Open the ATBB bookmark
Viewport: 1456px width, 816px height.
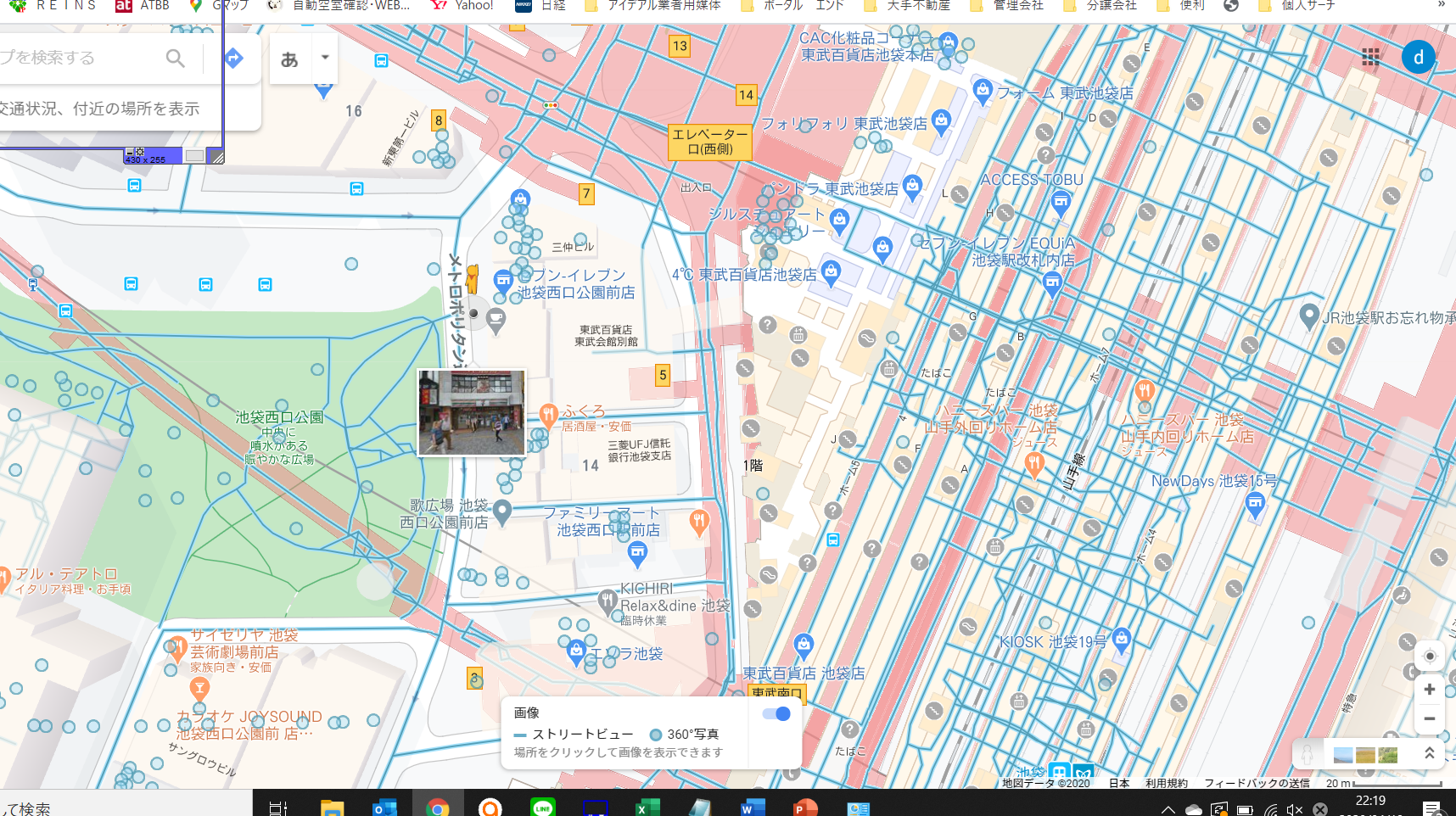pyautogui.click(x=143, y=5)
